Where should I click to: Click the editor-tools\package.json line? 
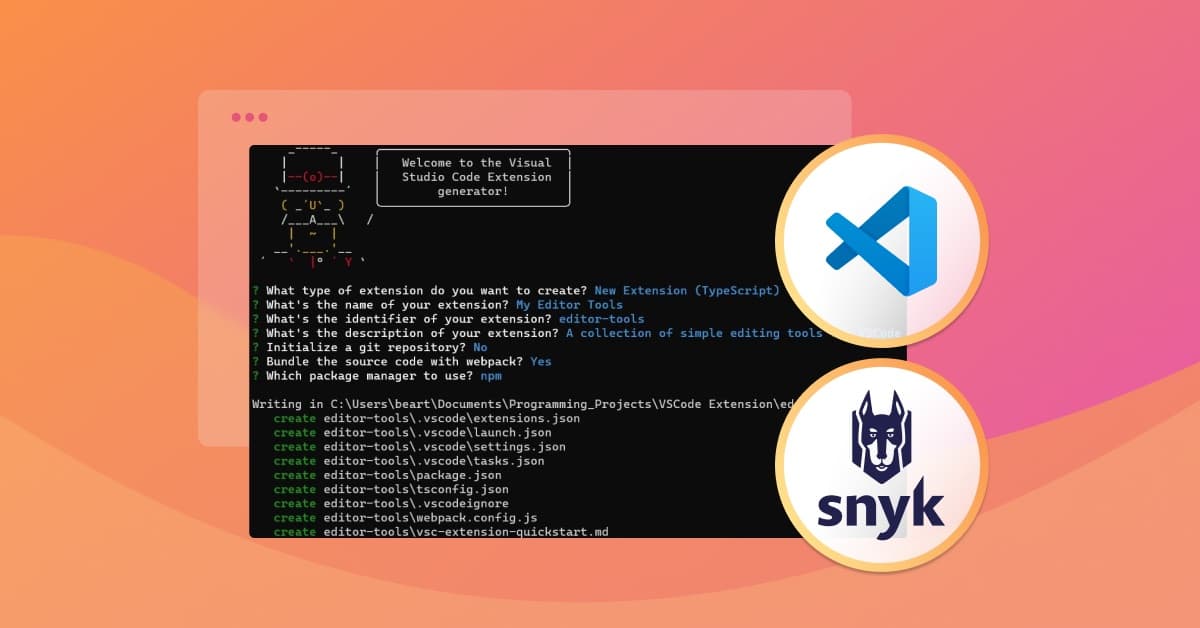(402, 476)
